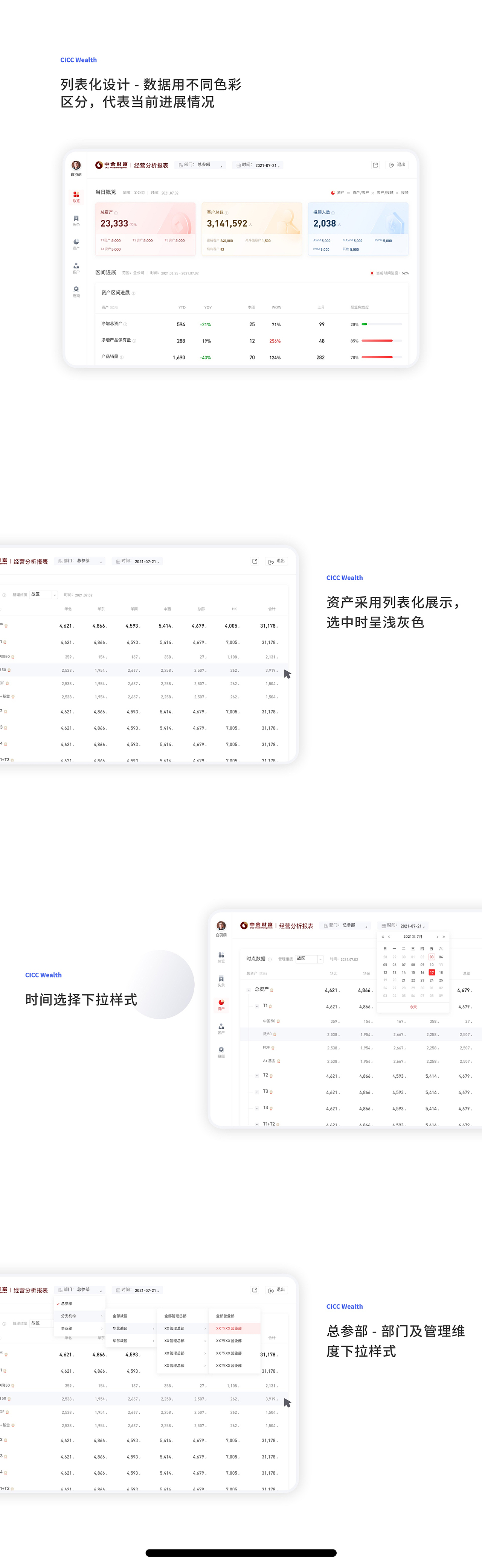Open 时间 2021-07-21 picker in top dashboard
Viewport: 482px width, 1568px height.
258,165
